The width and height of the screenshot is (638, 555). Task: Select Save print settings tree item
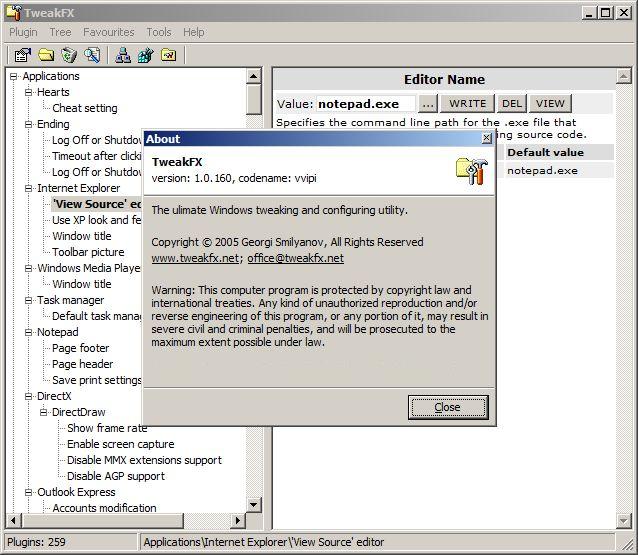(96, 380)
